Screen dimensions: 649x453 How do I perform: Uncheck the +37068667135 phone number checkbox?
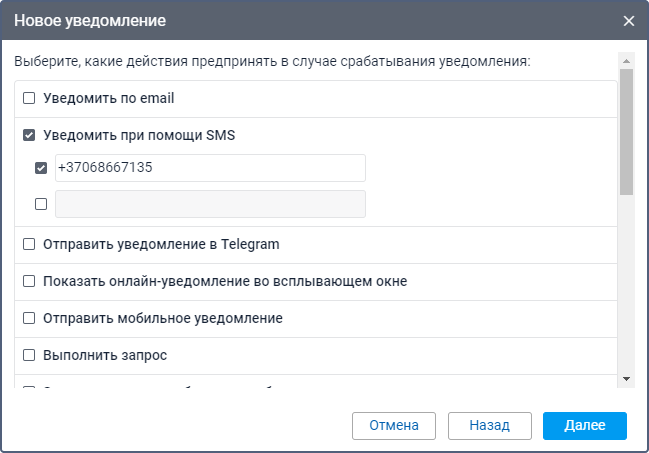click(x=41, y=168)
